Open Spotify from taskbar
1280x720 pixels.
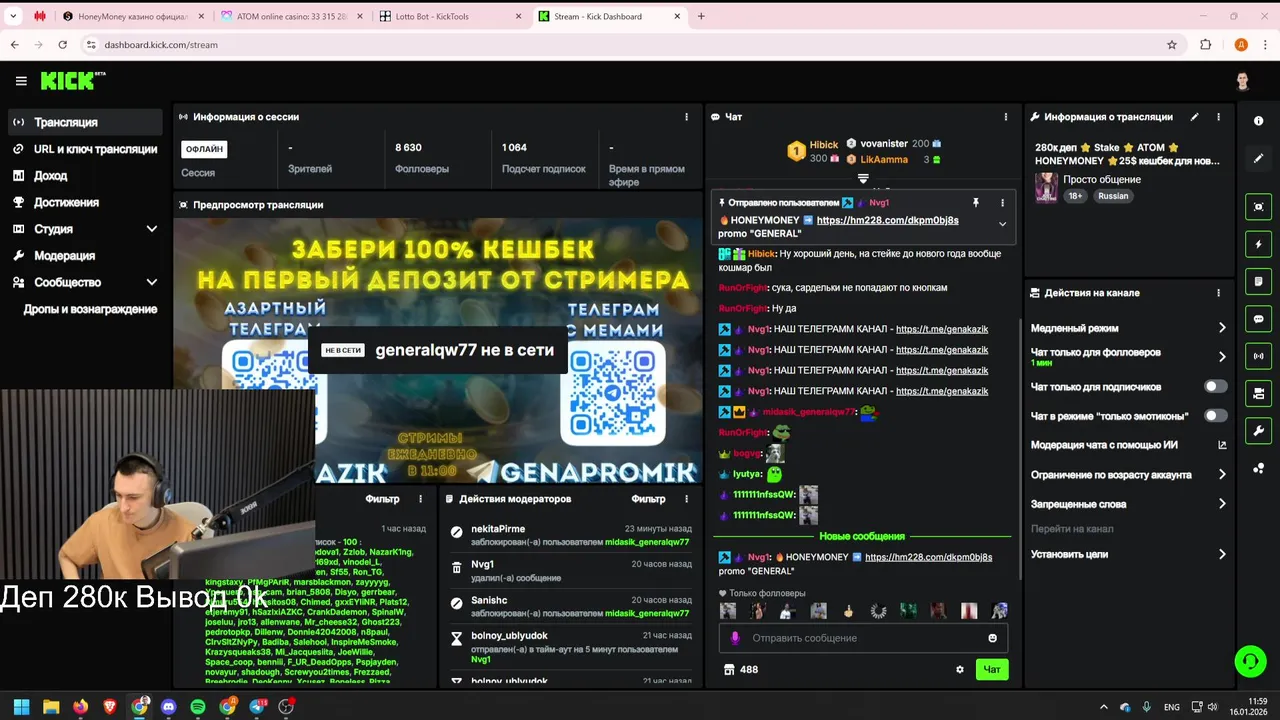[198, 707]
